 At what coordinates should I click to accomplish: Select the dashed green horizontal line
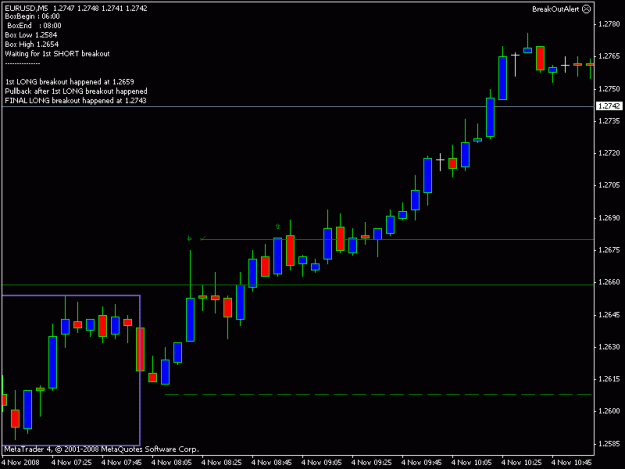378,394
